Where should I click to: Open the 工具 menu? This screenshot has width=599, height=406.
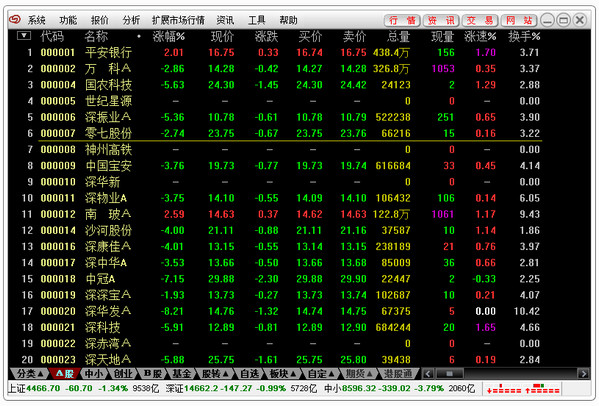(257, 20)
